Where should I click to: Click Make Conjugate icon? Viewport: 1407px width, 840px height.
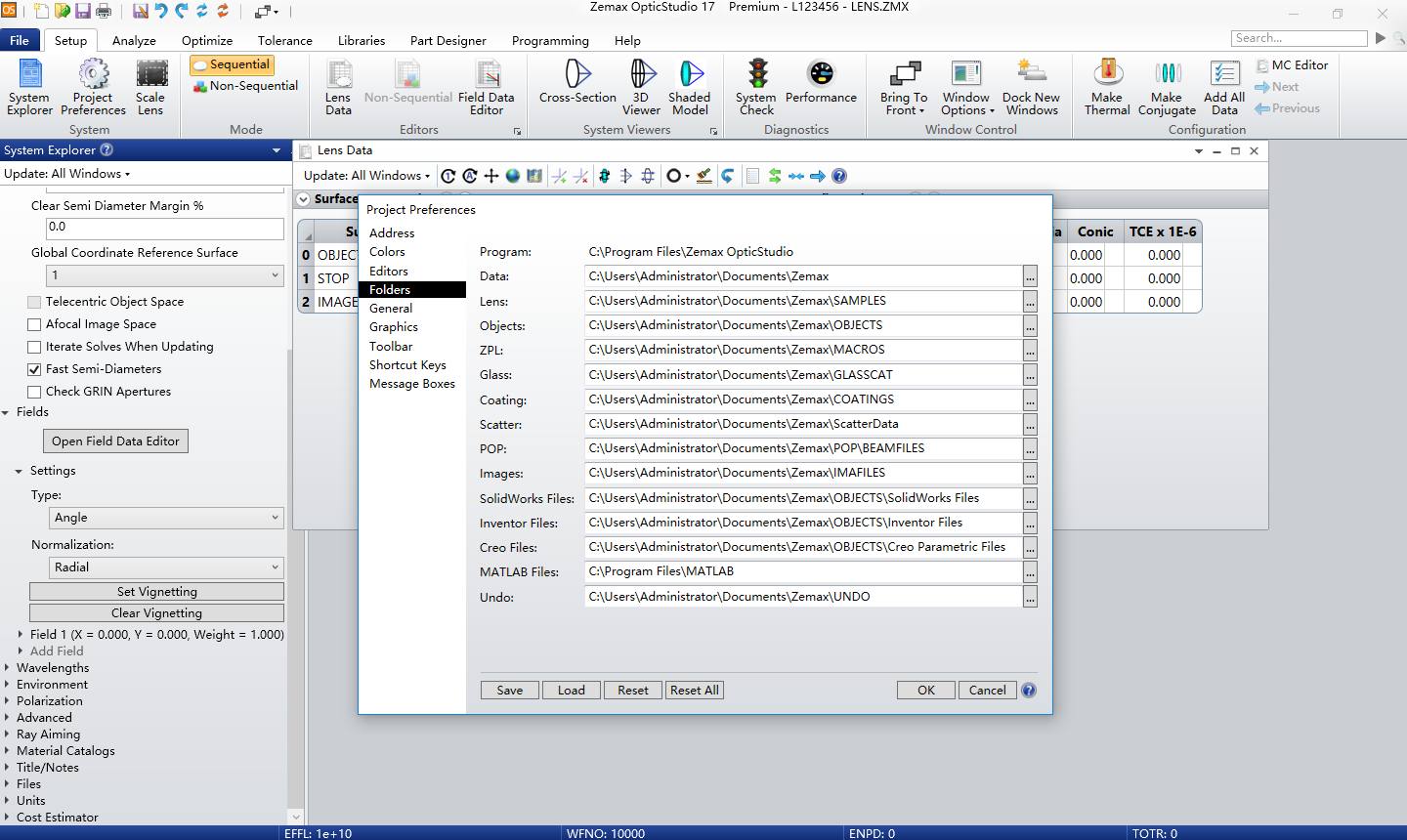[1167, 87]
